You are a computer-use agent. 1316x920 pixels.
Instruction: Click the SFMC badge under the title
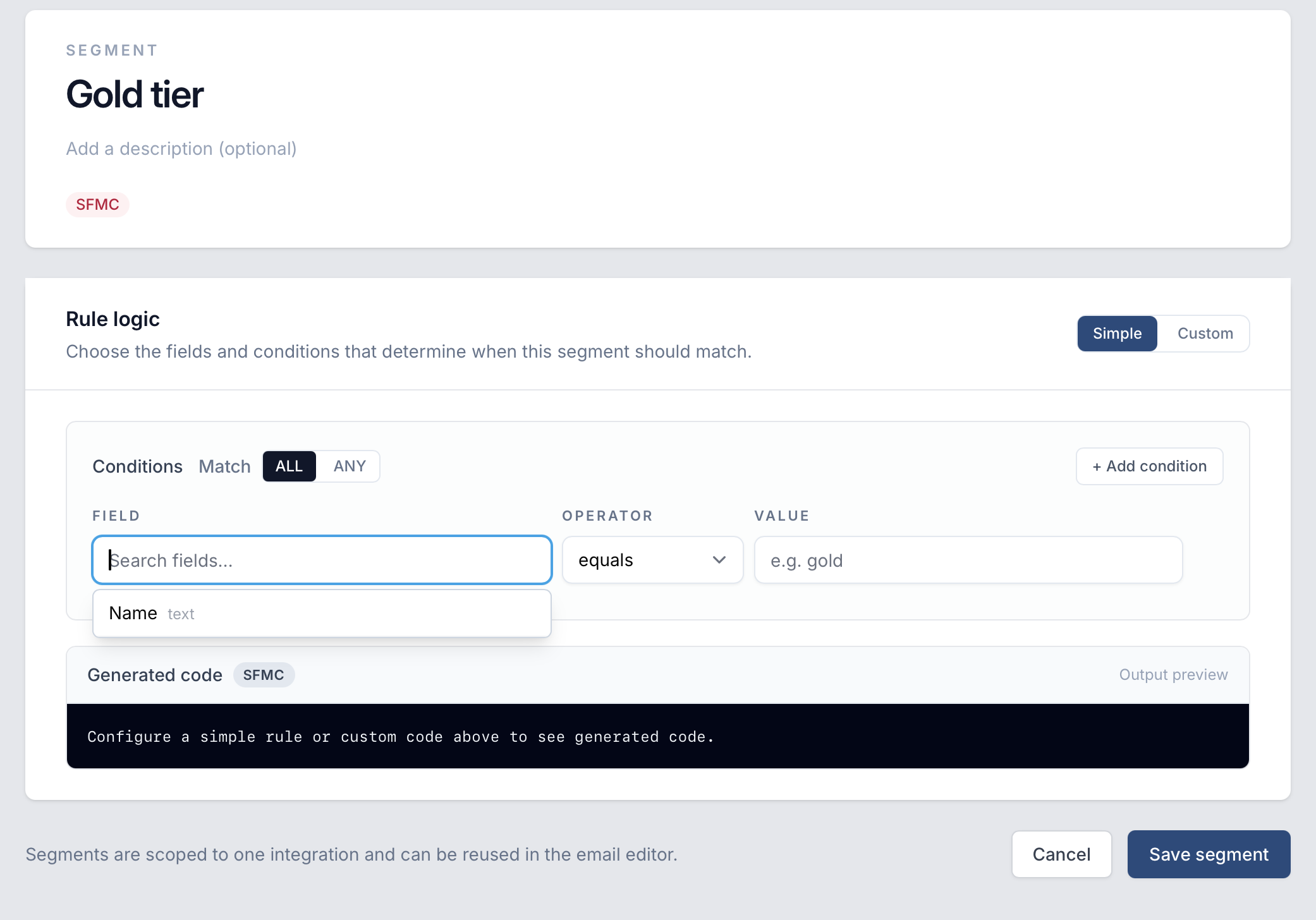point(97,204)
